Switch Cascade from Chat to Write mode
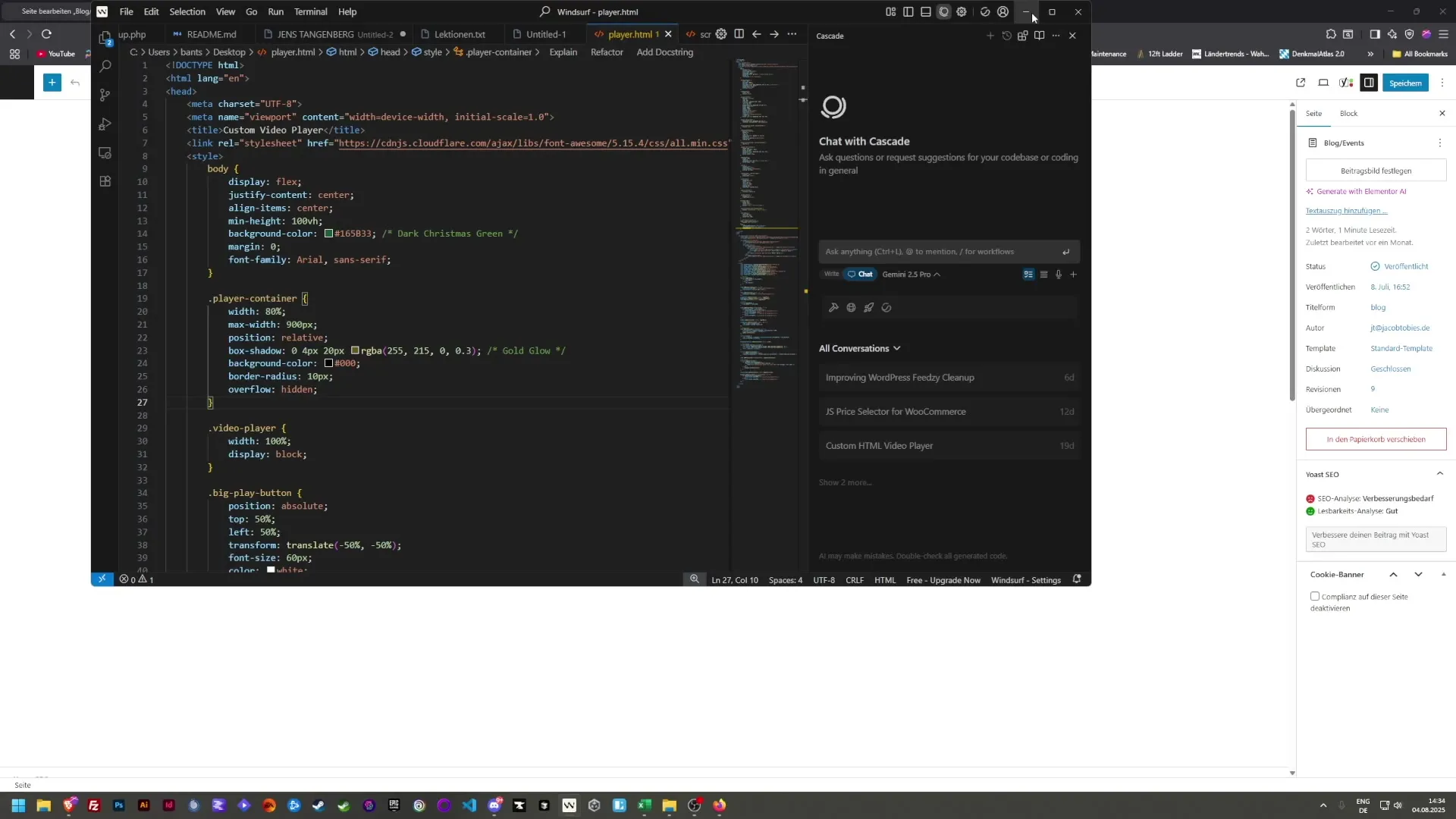The height and width of the screenshot is (819, 1456). (x=830, y=275)
